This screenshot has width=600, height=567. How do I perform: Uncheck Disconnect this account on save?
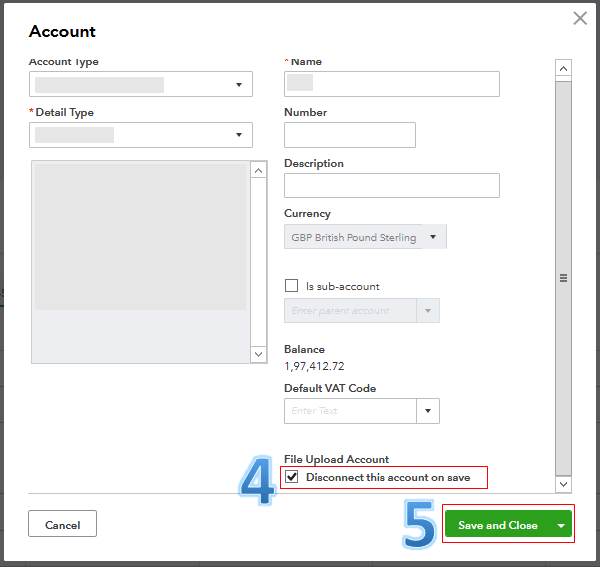point(292,477)
